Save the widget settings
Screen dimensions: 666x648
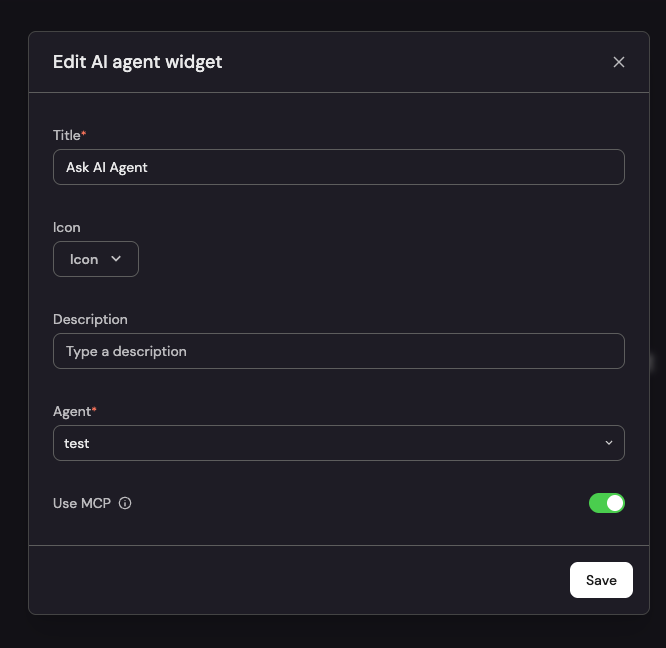(x=601, y=580)
